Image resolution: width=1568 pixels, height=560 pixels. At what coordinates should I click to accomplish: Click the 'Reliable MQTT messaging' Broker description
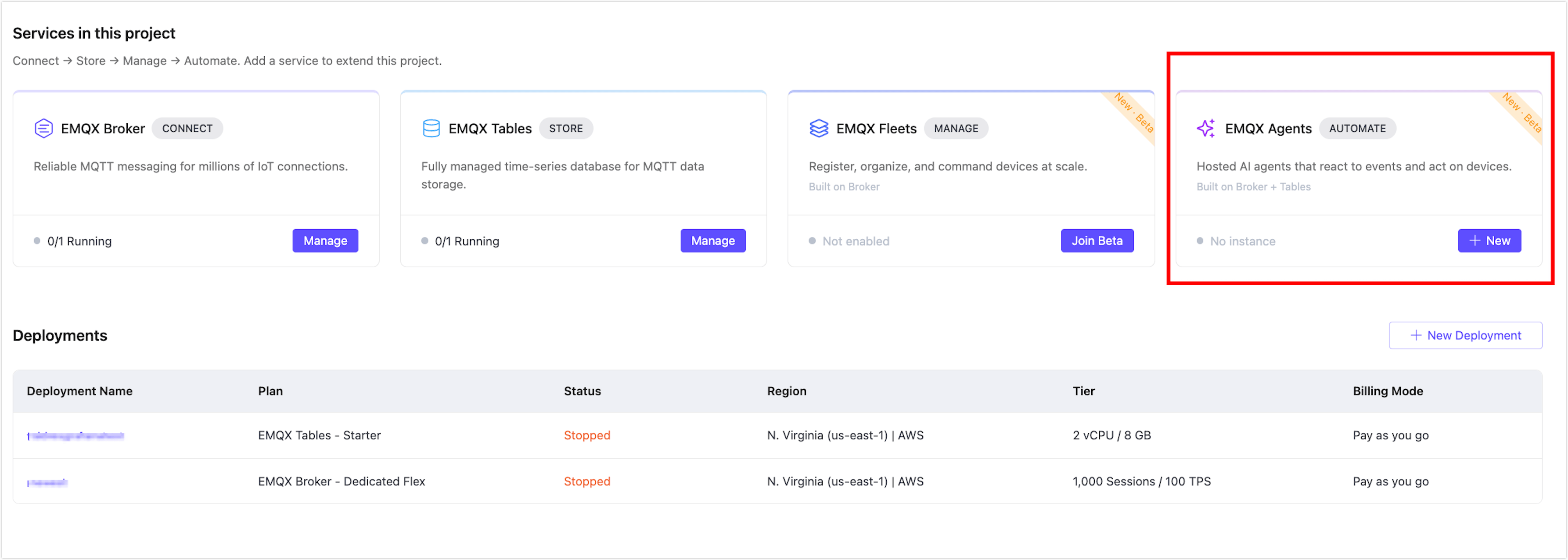point(191,166)
